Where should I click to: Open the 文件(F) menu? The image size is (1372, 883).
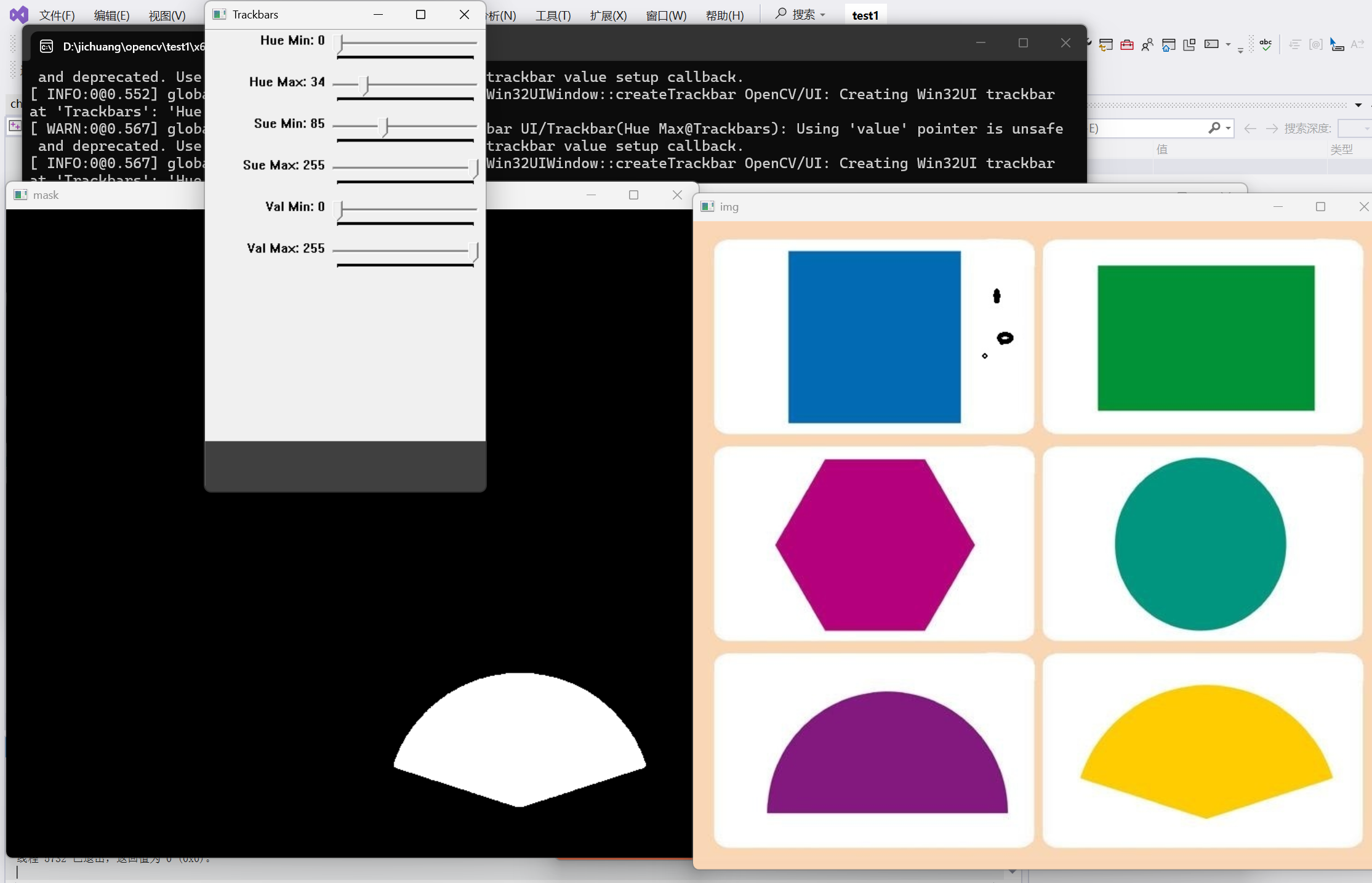(57, 15)
